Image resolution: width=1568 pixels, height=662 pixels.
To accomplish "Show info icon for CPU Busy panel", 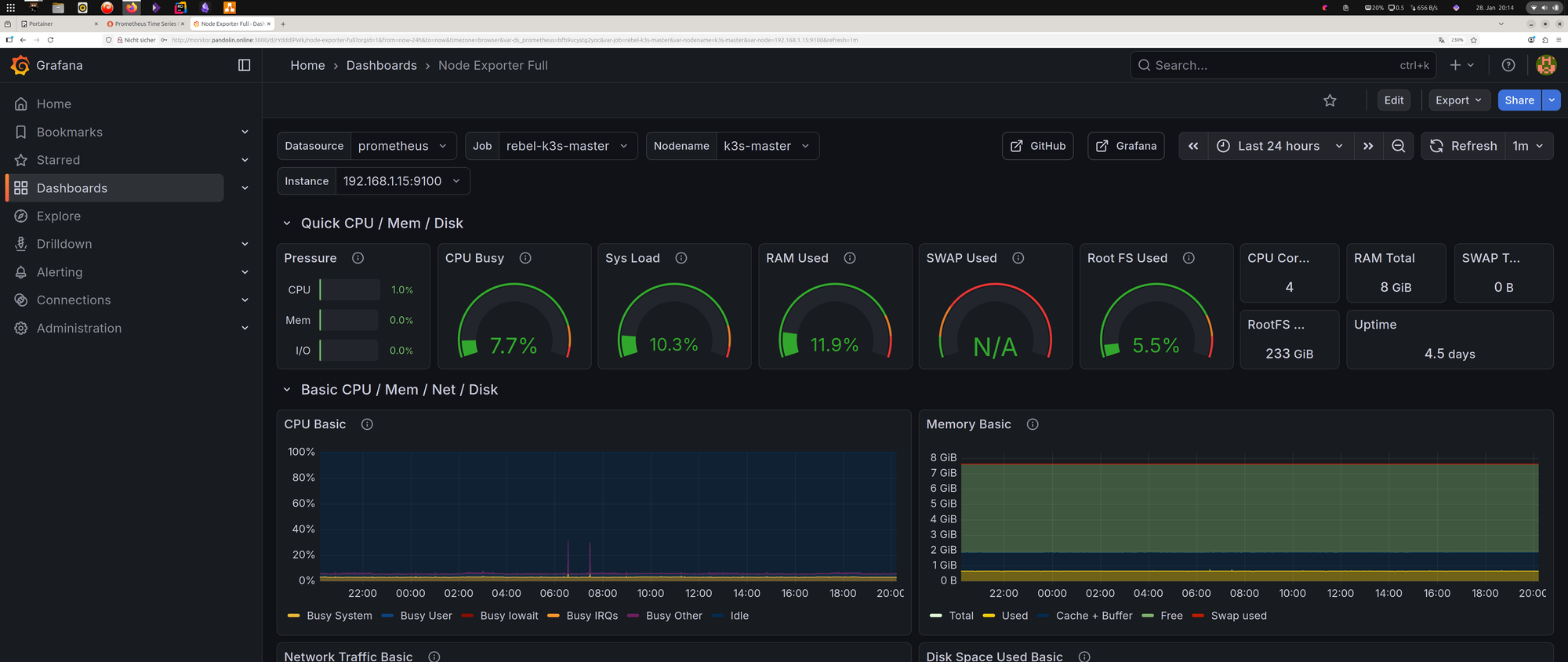I will [525, 258].
